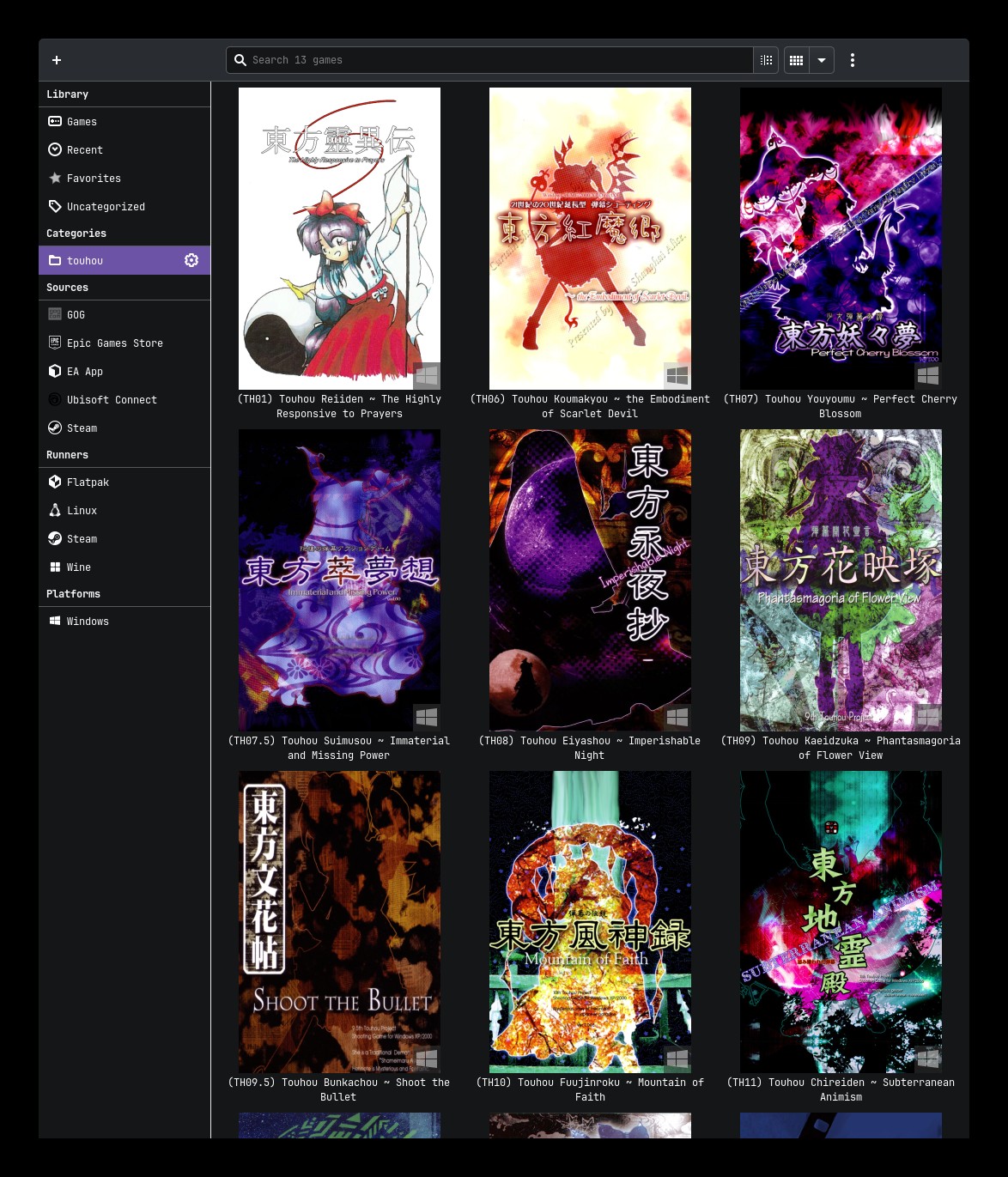Select TH11 Touhou Chireiden cover
This screenshot has height=1177, width=1008.
pos(841,922)
